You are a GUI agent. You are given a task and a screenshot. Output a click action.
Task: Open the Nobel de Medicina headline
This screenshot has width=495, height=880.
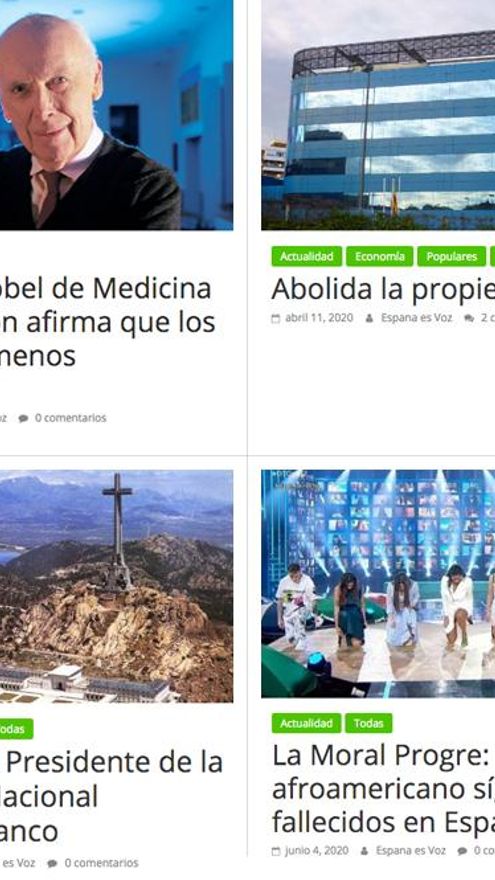tap(108, 322)
